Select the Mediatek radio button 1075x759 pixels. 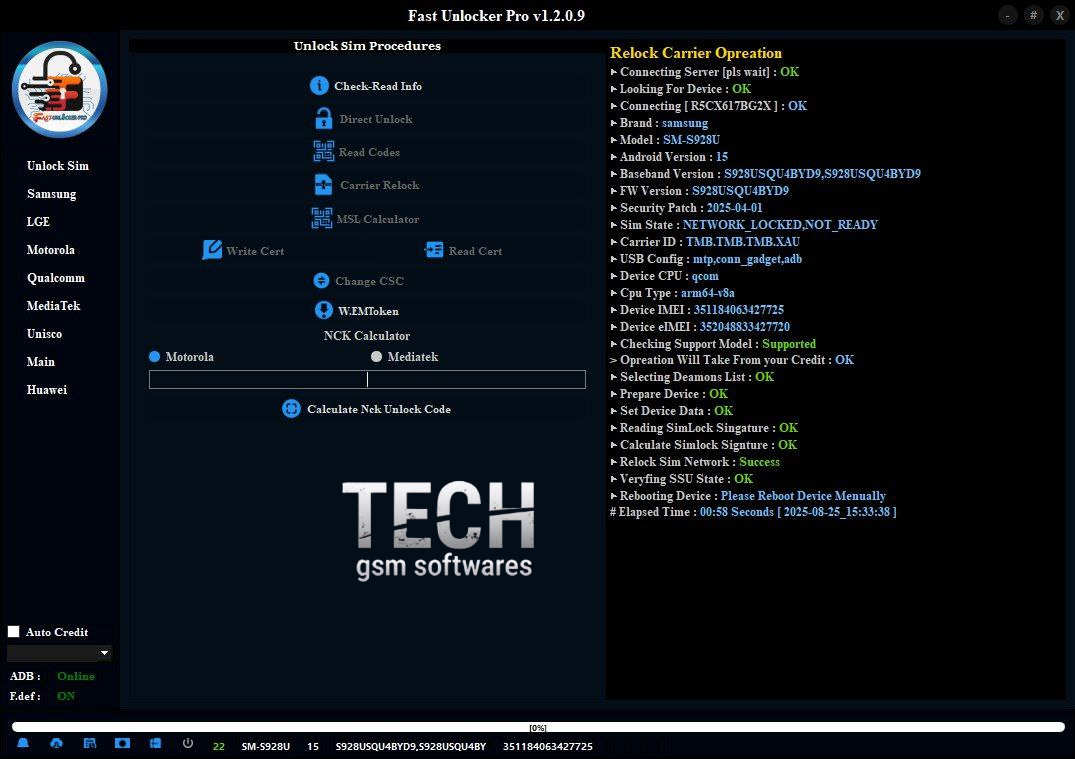coord(376,357)
